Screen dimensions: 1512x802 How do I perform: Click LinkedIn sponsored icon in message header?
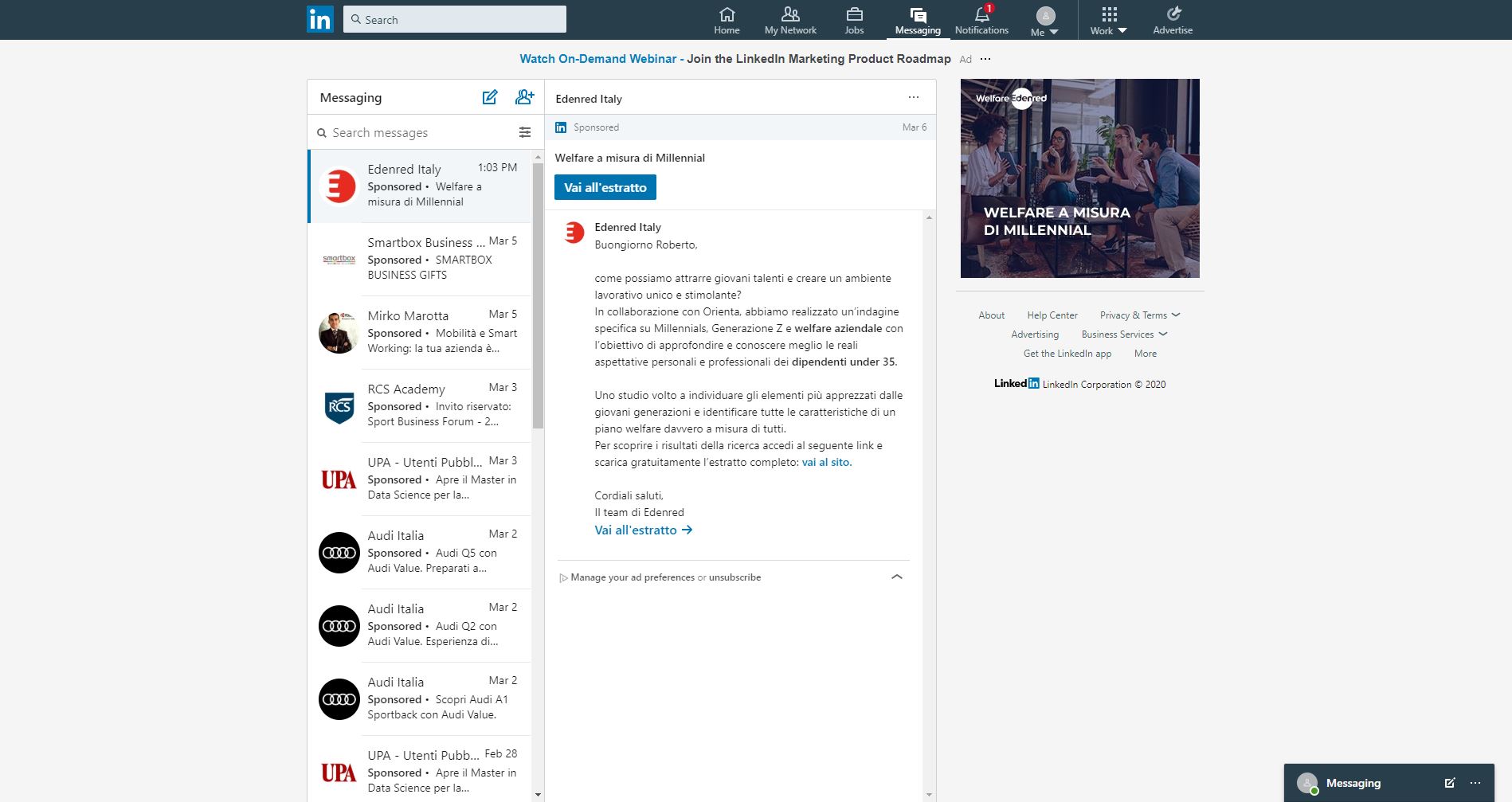(561, 127)
